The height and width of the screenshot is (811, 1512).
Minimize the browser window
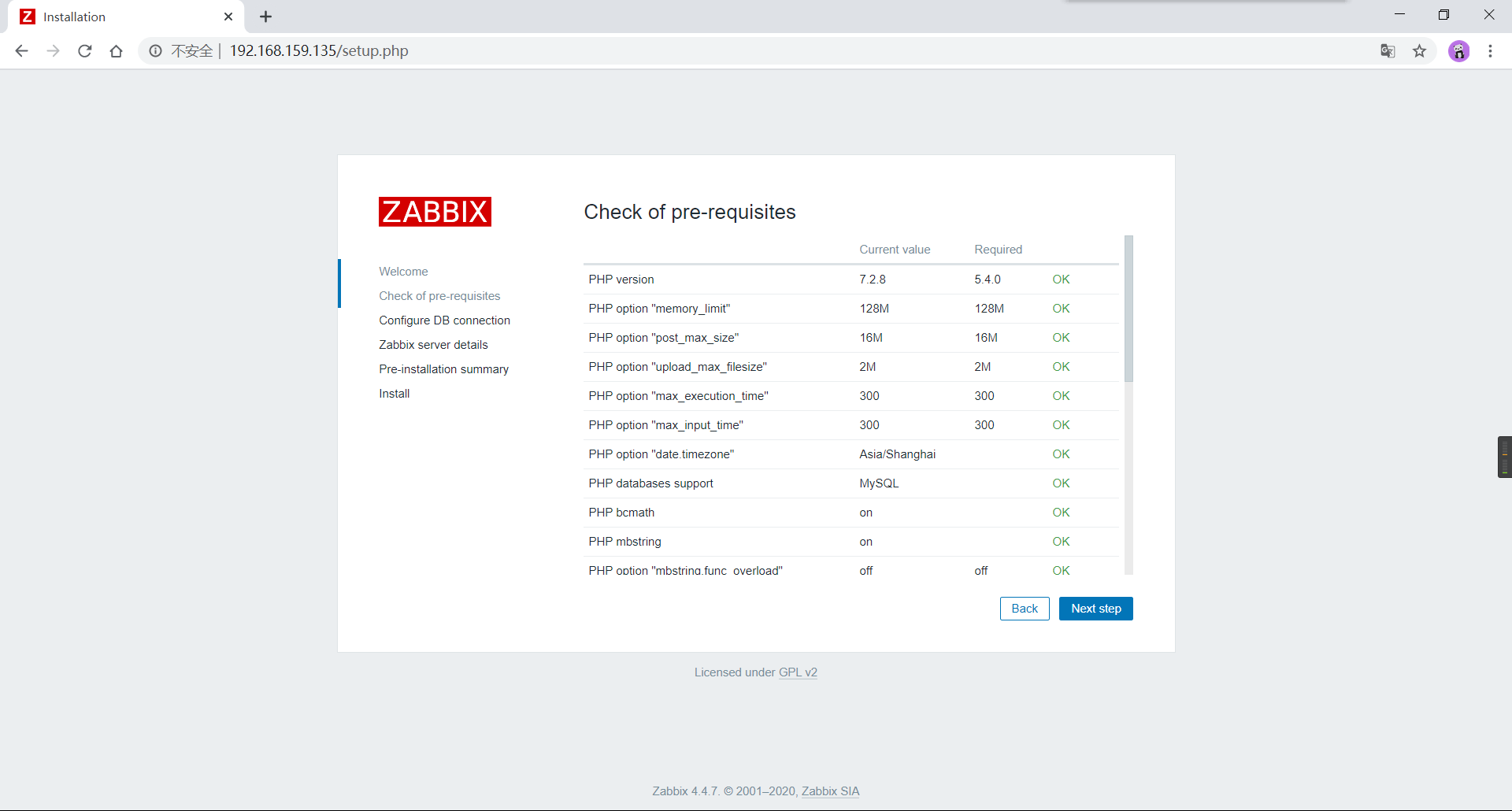tap(1399, 14)
